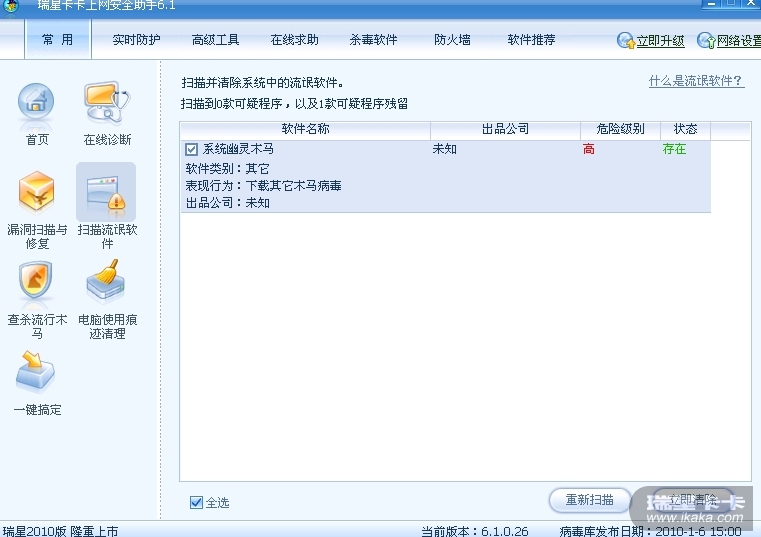
Task: Open 电脑使用痕迹清理 trace cleaner
Action: tap(106, 282)
